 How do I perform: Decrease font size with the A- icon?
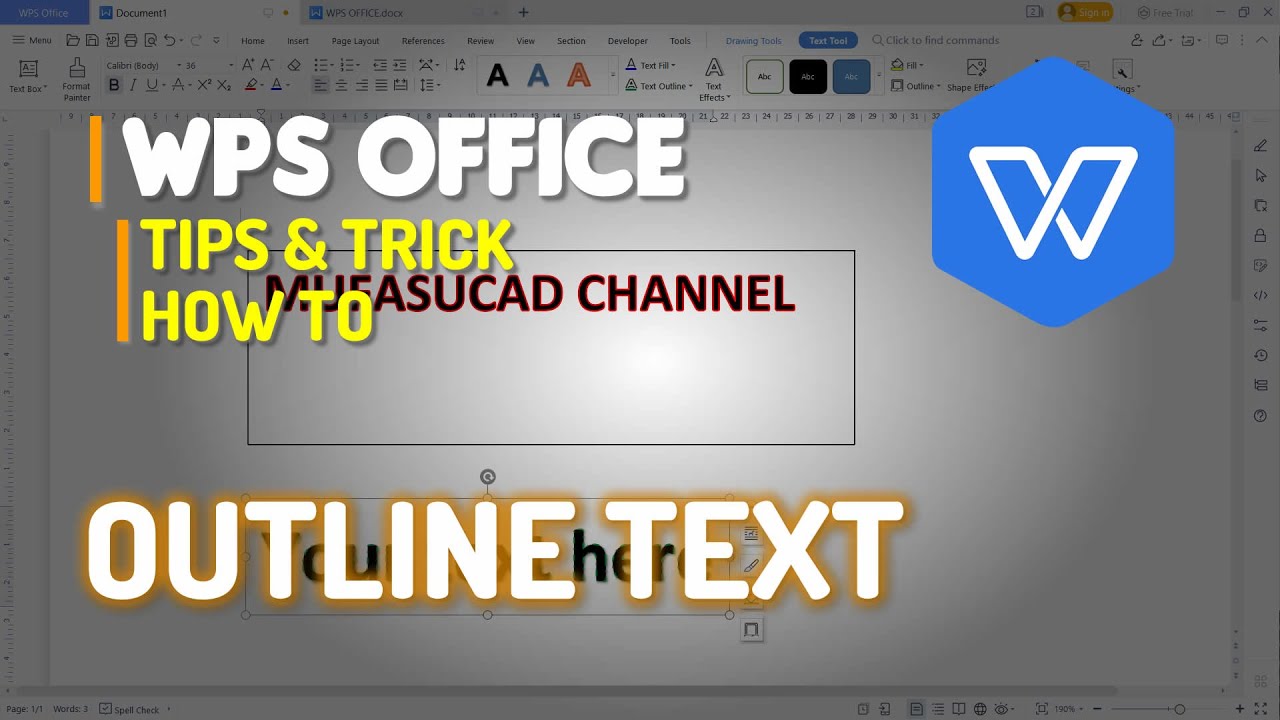(x=268, y=65)
